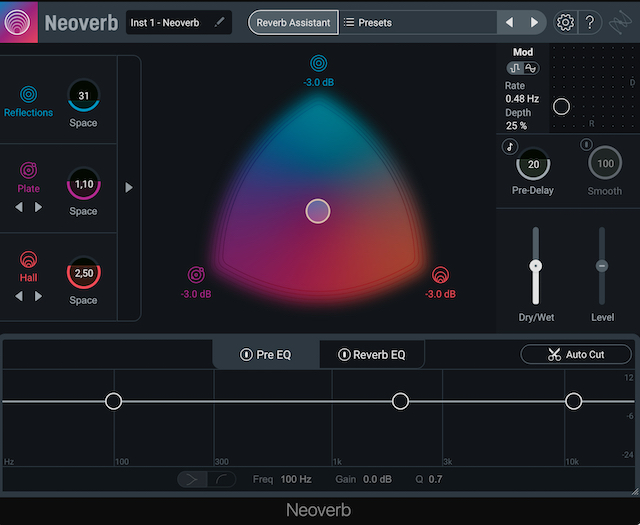Switch Plate to previous reverb type
This screenshot has height=525, width=640.
(x=19, y=207)
